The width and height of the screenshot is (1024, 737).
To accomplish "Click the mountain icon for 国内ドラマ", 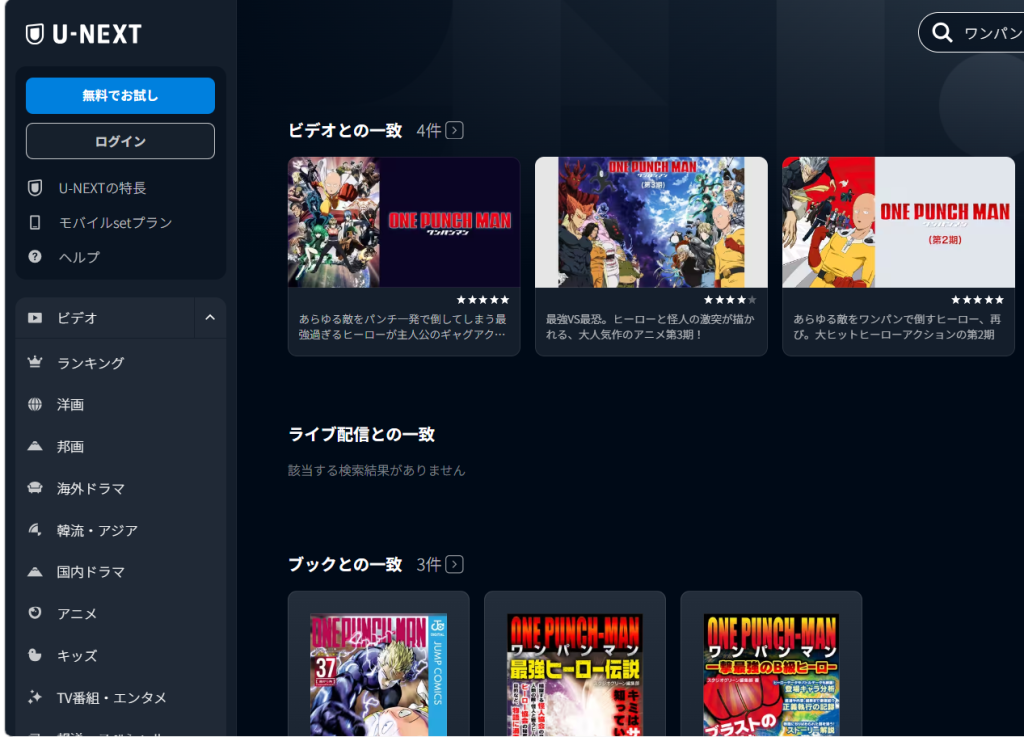I will 35,571.
